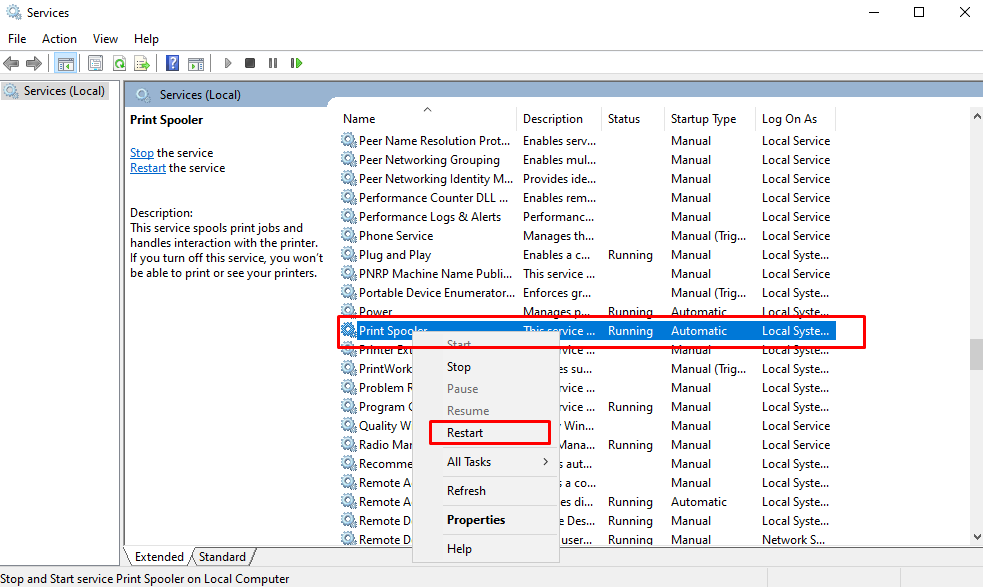Click the blue Help question mark icon
The image size is (983, 587).
172,63
